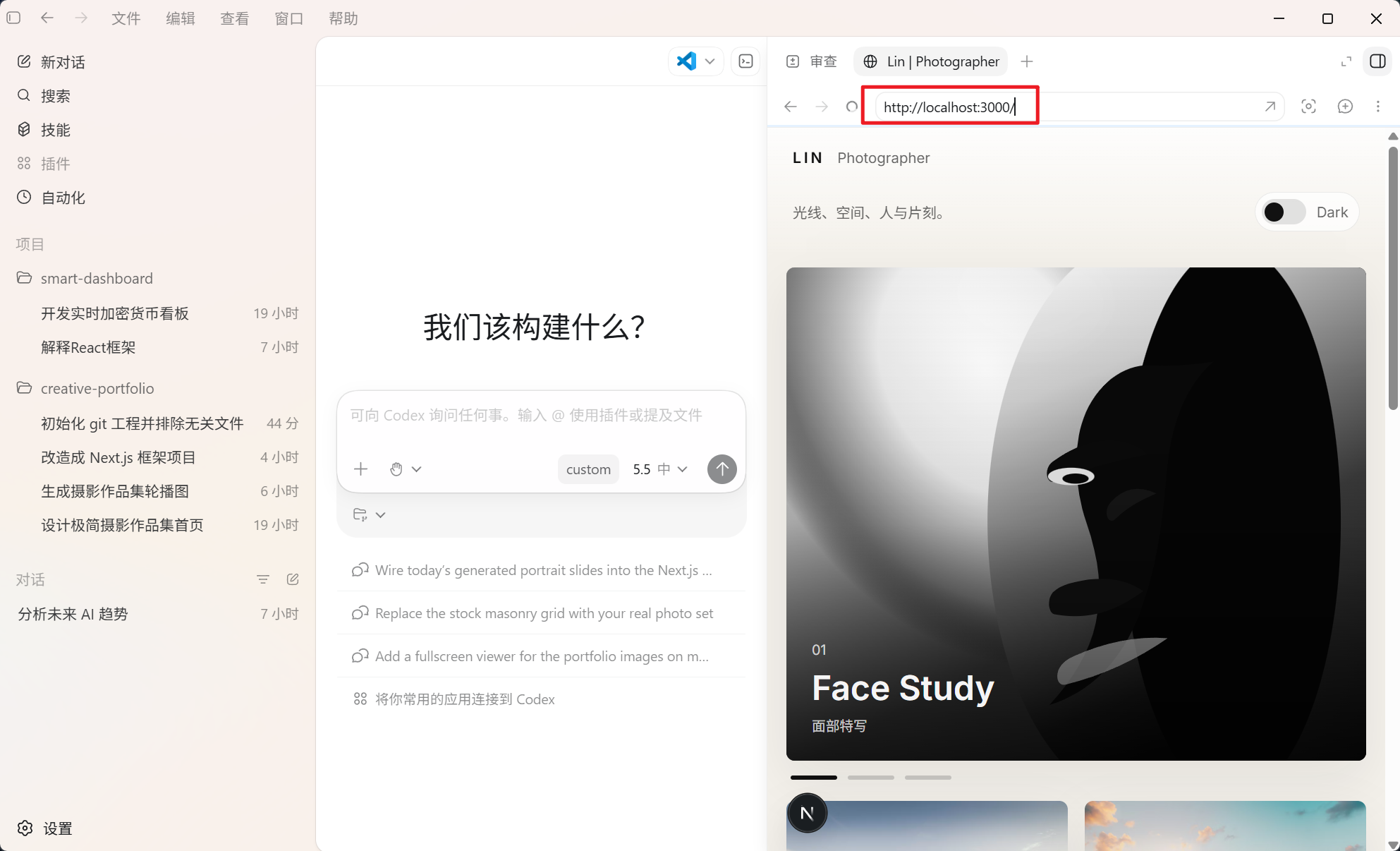Screen dimensions: 1400x851
Task: Expand the VS Code editor dropdown arrow
Action: (x=710, y=61)
